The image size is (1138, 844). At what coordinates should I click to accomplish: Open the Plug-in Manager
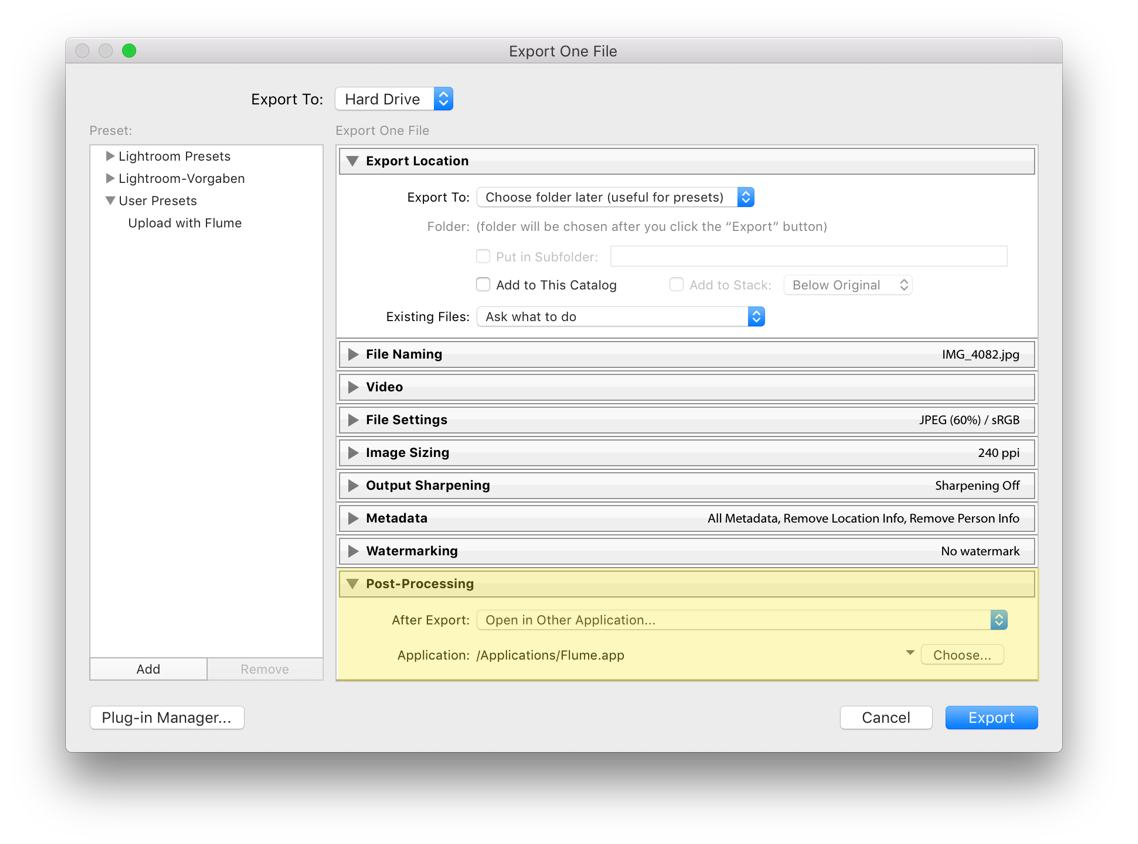167,718
